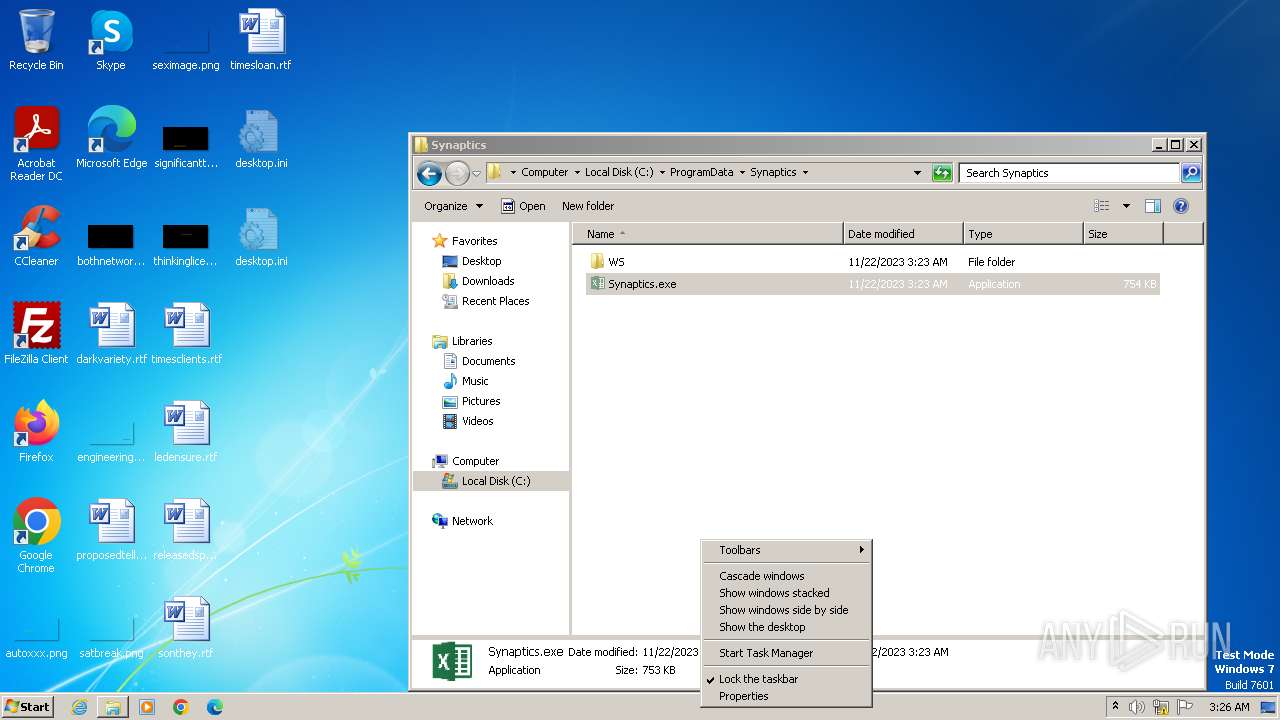Toggle Lock the taskbar option
Viewport: 1280px width, 720px height.
786,679
